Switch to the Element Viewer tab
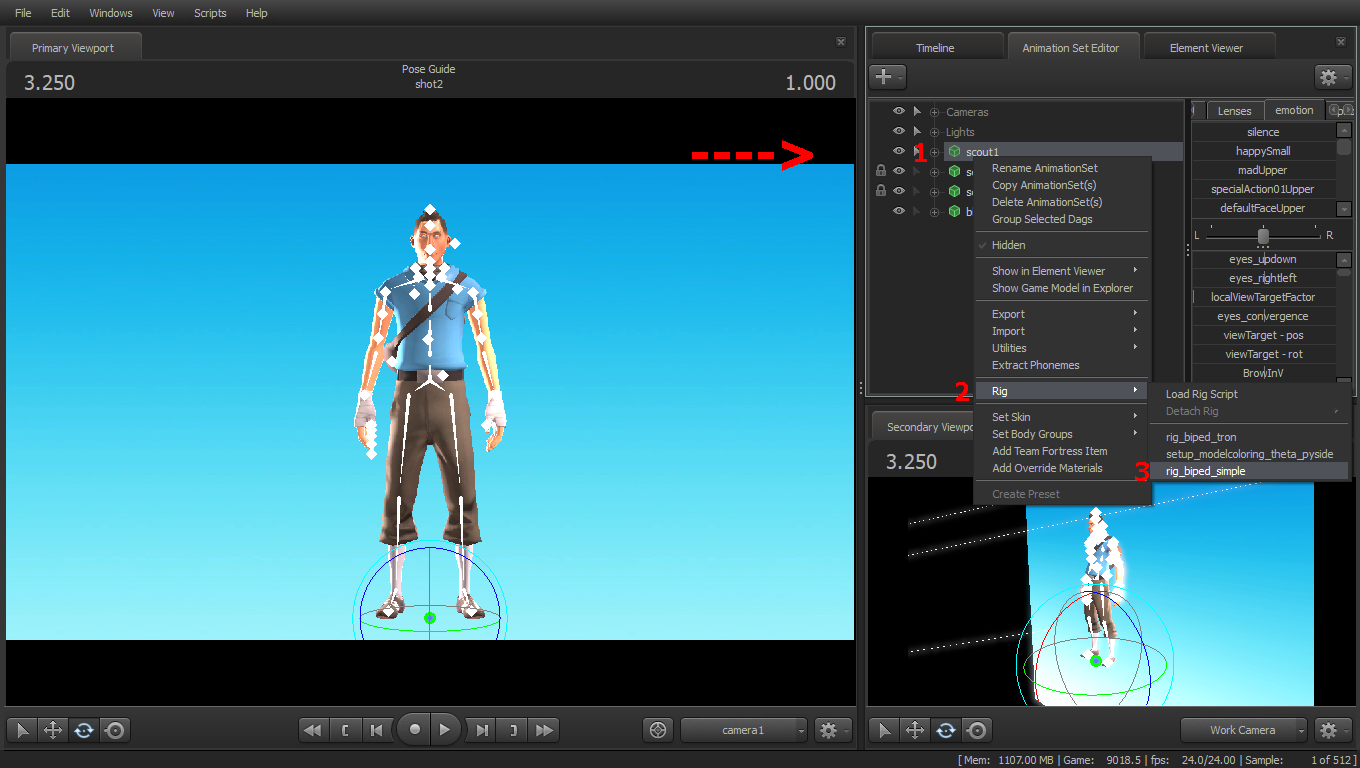 point(1206,47)
